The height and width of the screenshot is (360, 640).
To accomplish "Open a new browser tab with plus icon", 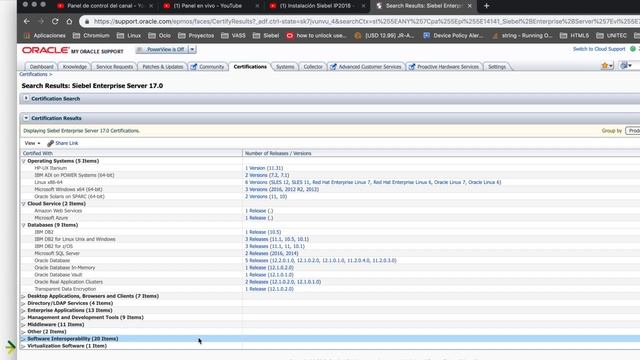I will click(487, 6).
